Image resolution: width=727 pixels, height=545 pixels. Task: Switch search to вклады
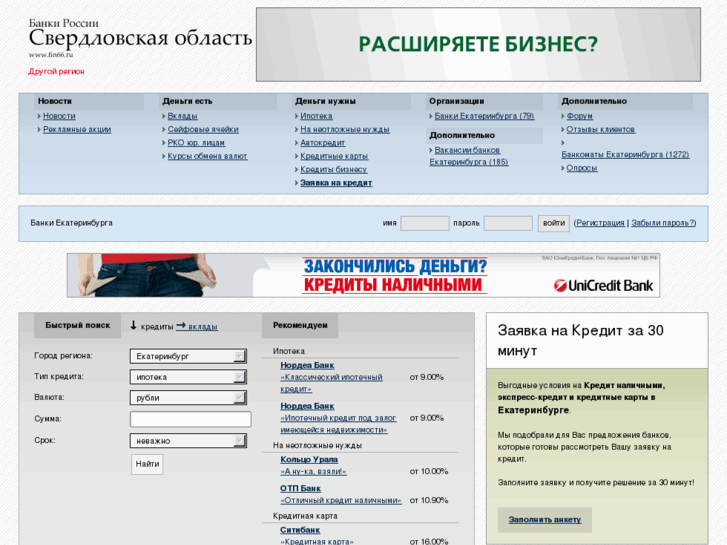click(203, 327)
